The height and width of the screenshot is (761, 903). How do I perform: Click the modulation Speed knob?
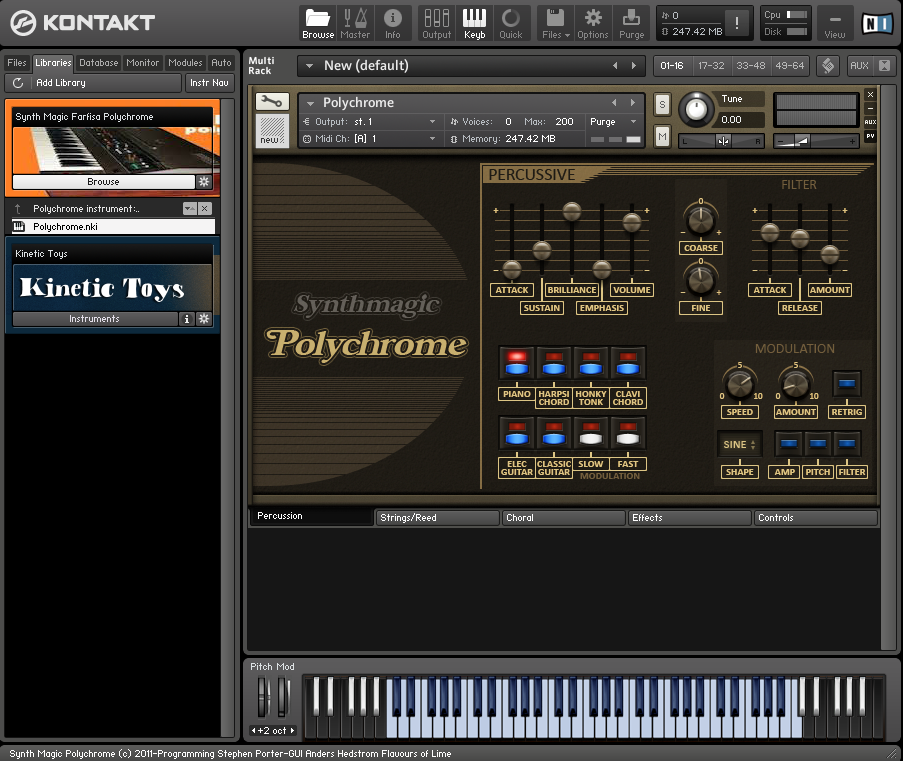pos(739,383)
